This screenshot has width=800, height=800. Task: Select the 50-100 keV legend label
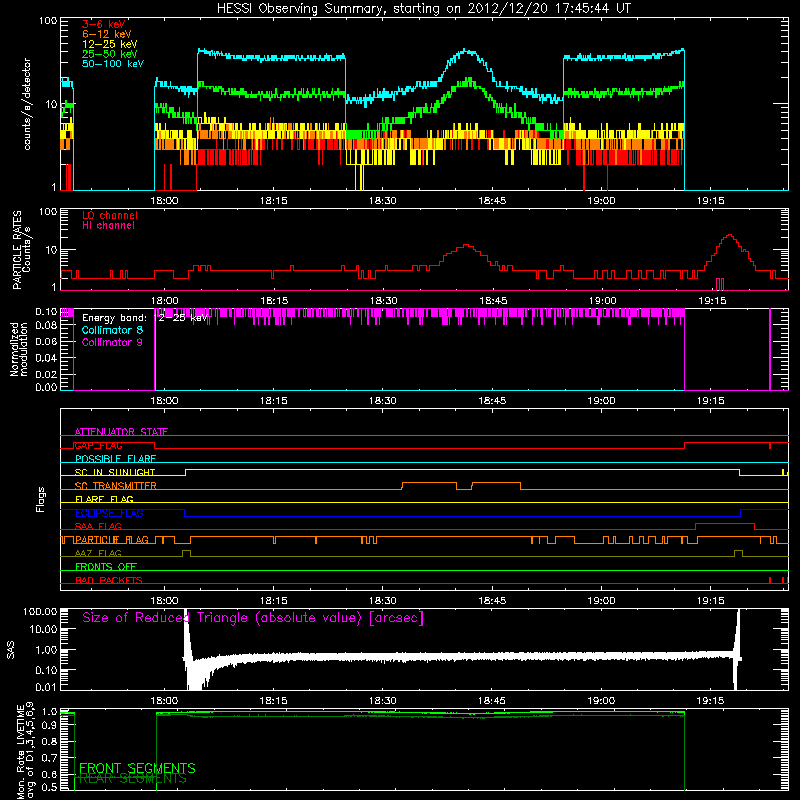[x=113, y=64]
